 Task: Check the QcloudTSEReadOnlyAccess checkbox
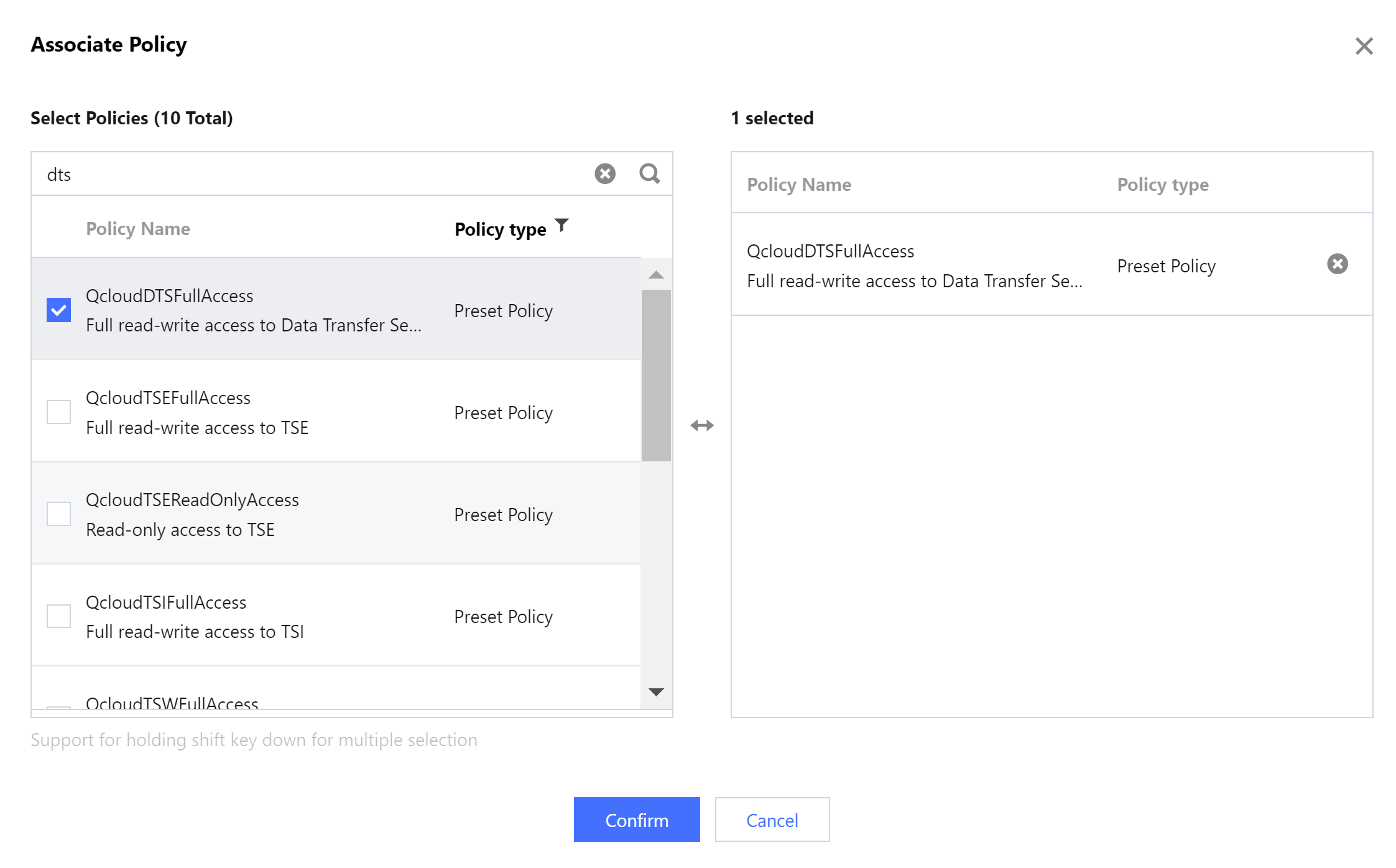coord(59,514)
